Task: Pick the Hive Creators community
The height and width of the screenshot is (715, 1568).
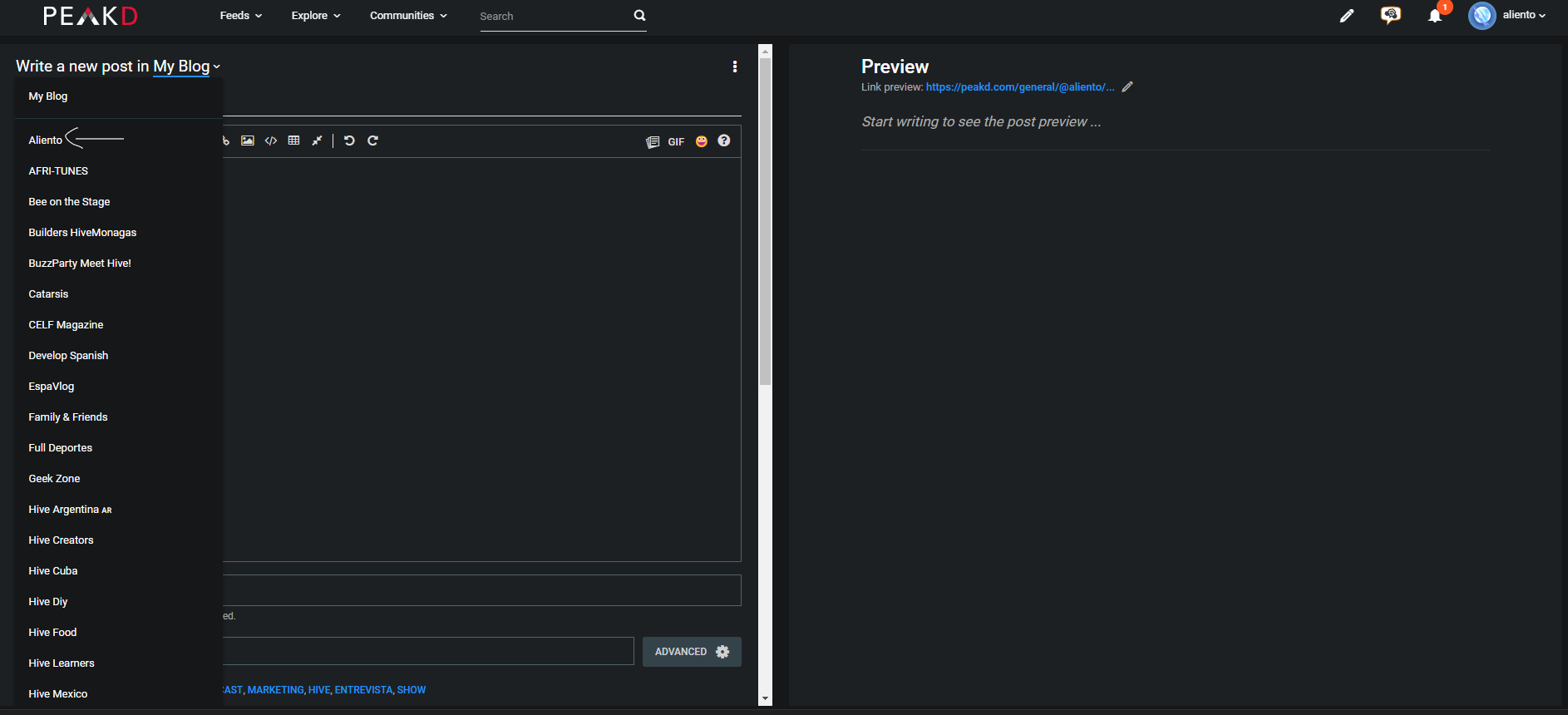Action: click(119, 540)
